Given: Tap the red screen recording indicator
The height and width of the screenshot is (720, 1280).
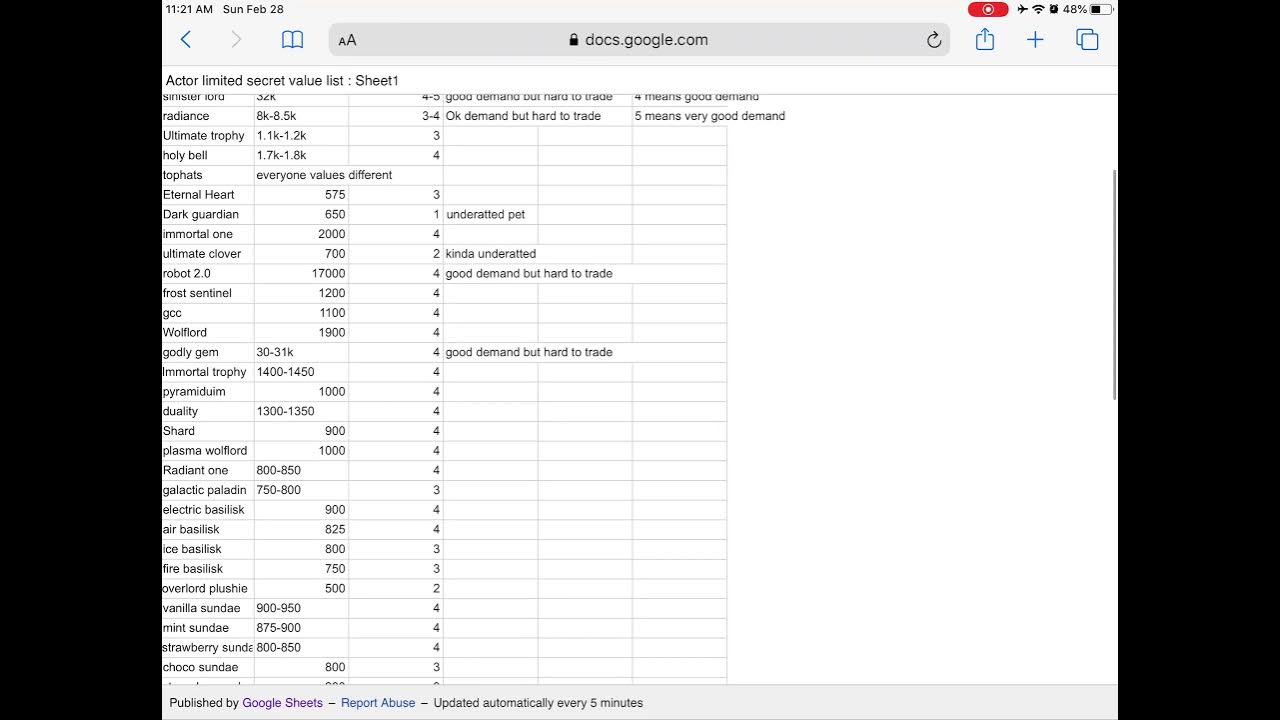Looking at the screenshot, I should click(988, 9).
